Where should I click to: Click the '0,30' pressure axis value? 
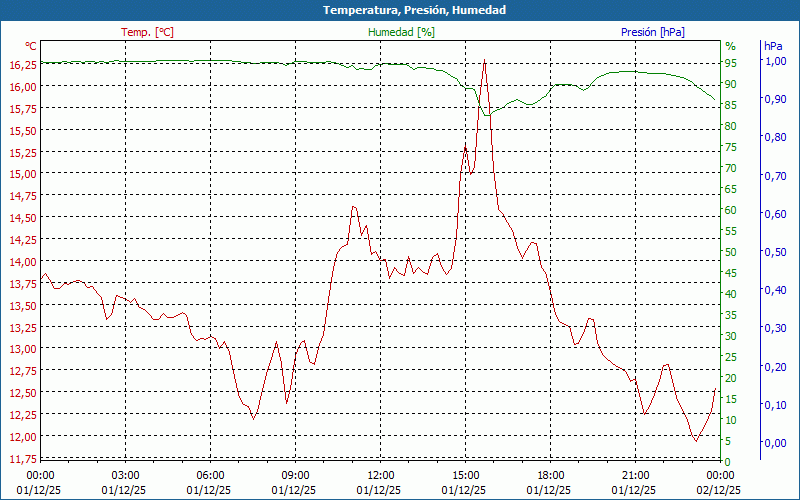click(774, 328)
